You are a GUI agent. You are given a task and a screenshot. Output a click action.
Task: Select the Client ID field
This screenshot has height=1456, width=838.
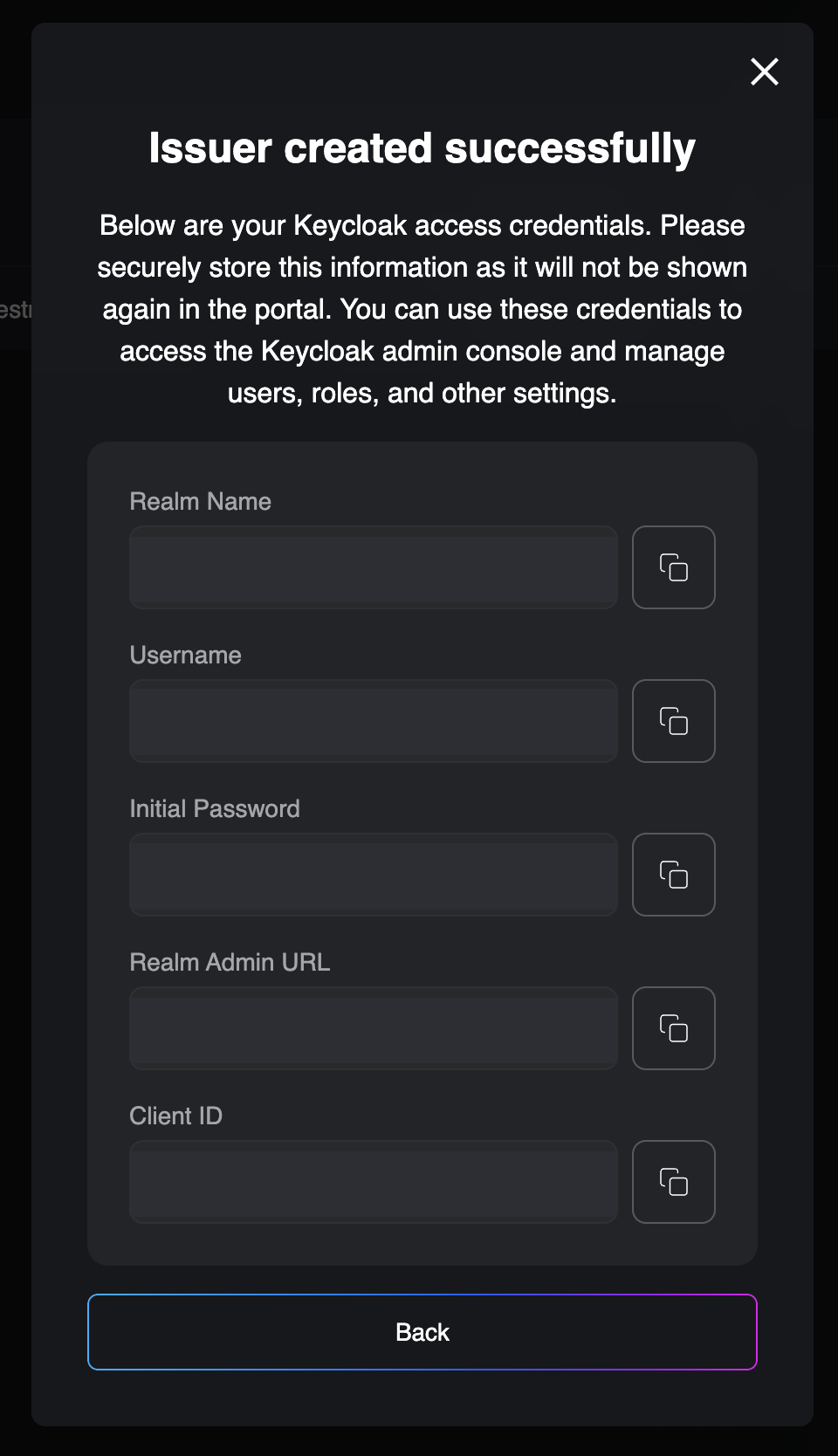[x=374, y=1182]
